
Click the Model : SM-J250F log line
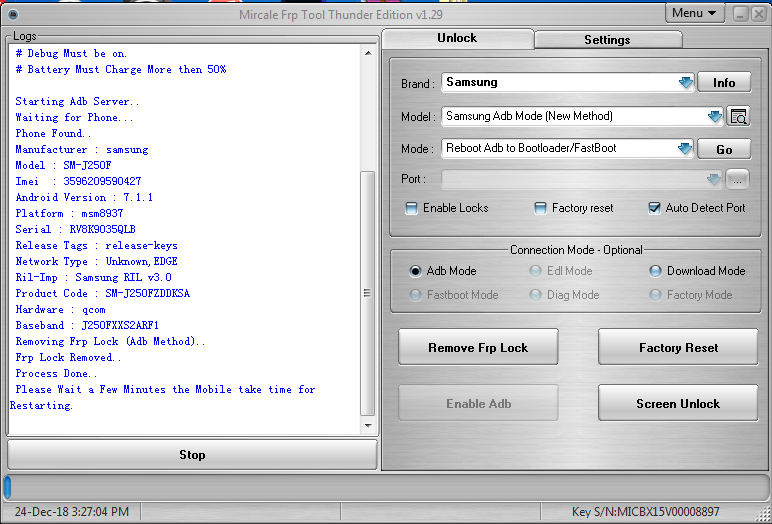[x=63, y=165]
